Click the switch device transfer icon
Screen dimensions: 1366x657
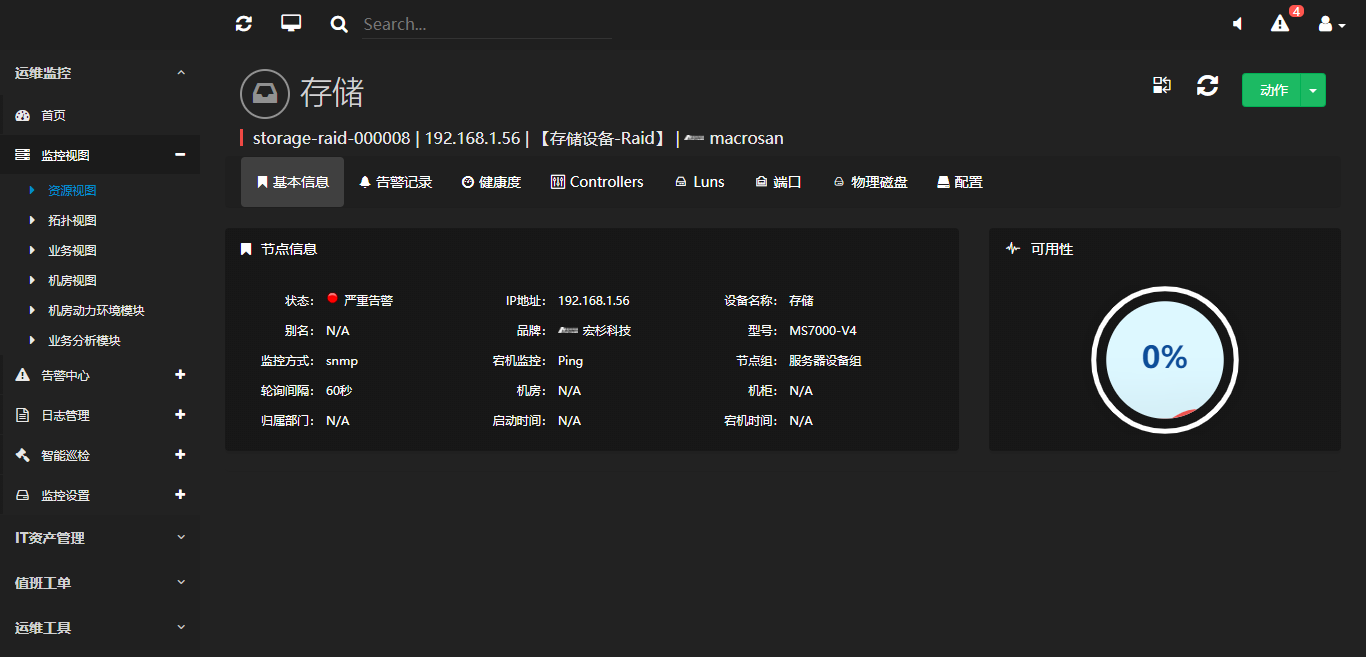pyautogui.click(x=1161, y=86)
